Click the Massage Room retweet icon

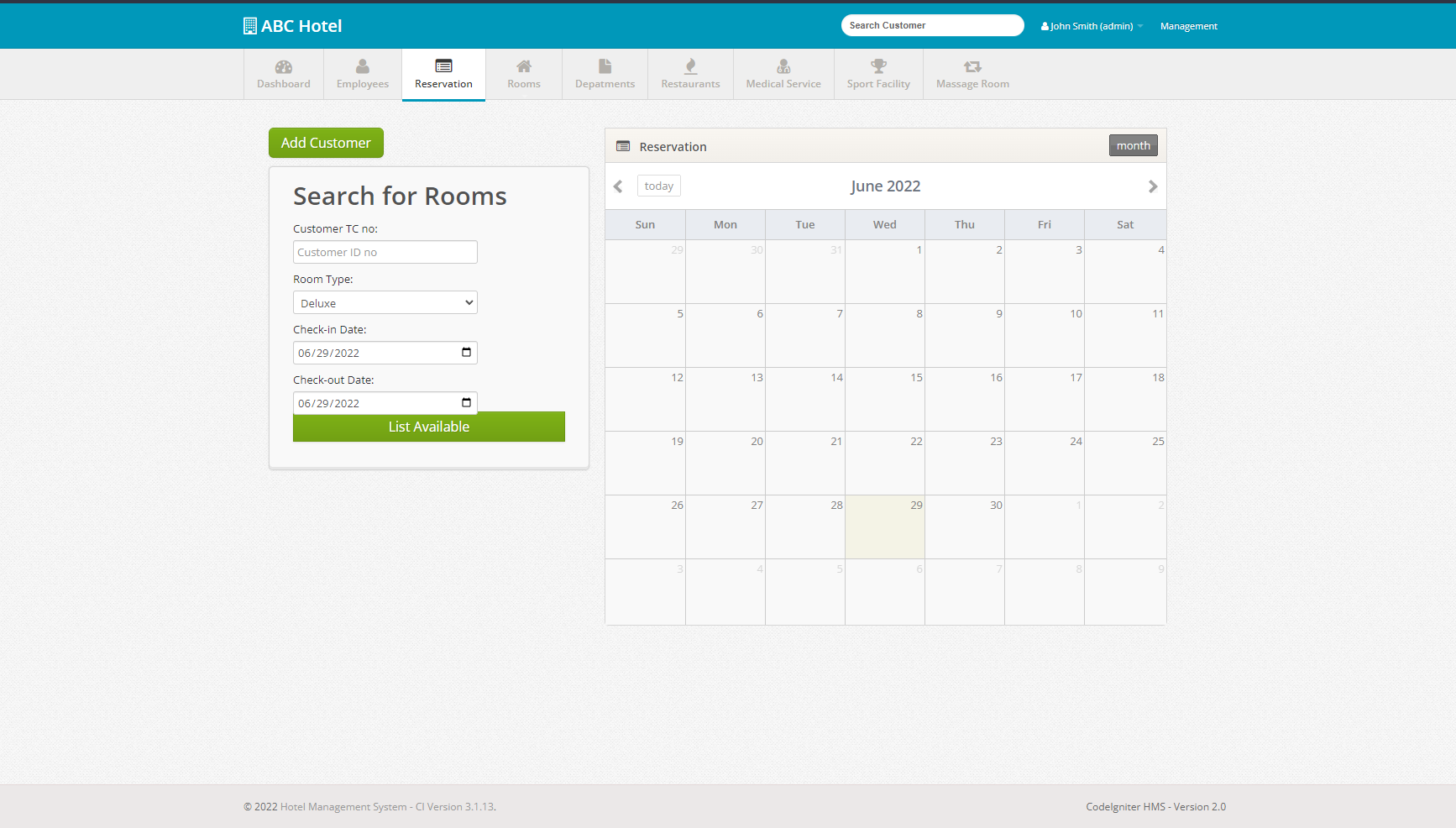point(972,66)
